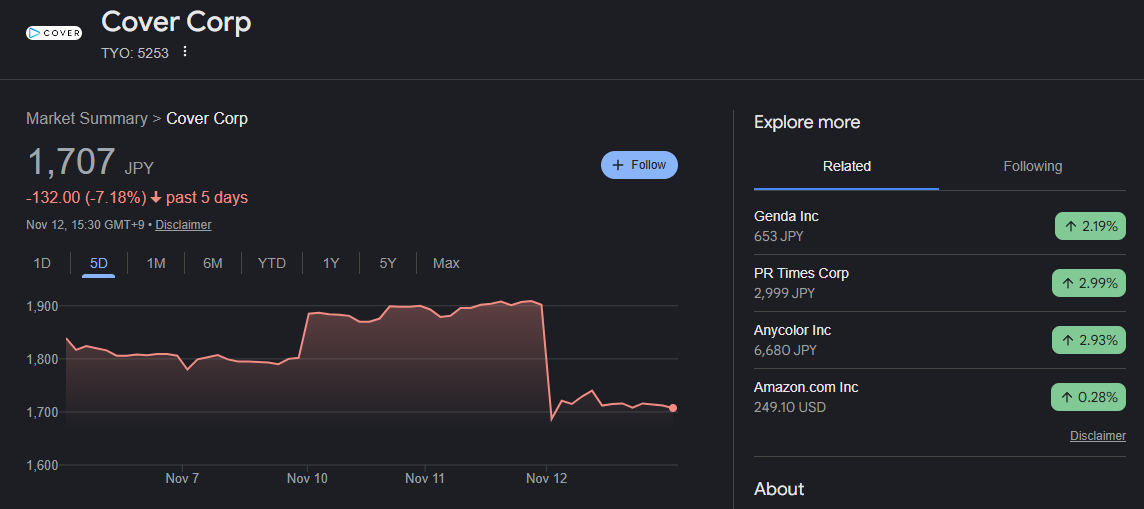Click the Follow button
The image size is (1144, 509).
[639, 165]
